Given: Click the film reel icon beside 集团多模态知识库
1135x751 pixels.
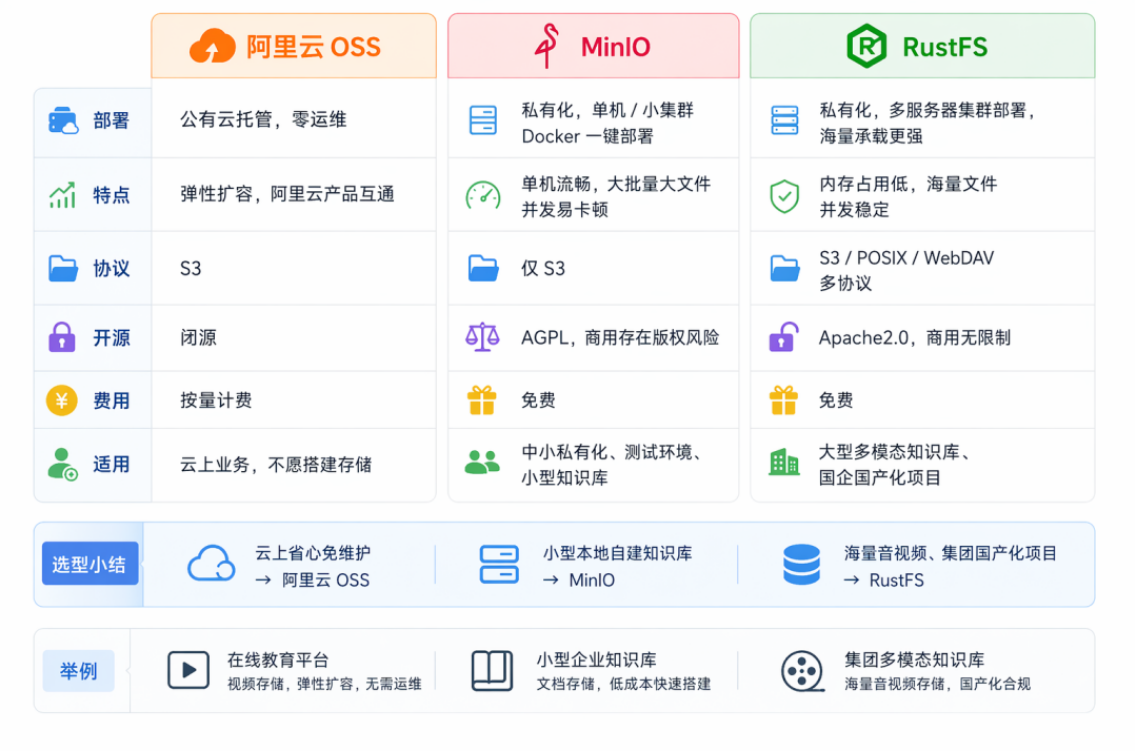Looking at the screenshot, I should 802,671.
